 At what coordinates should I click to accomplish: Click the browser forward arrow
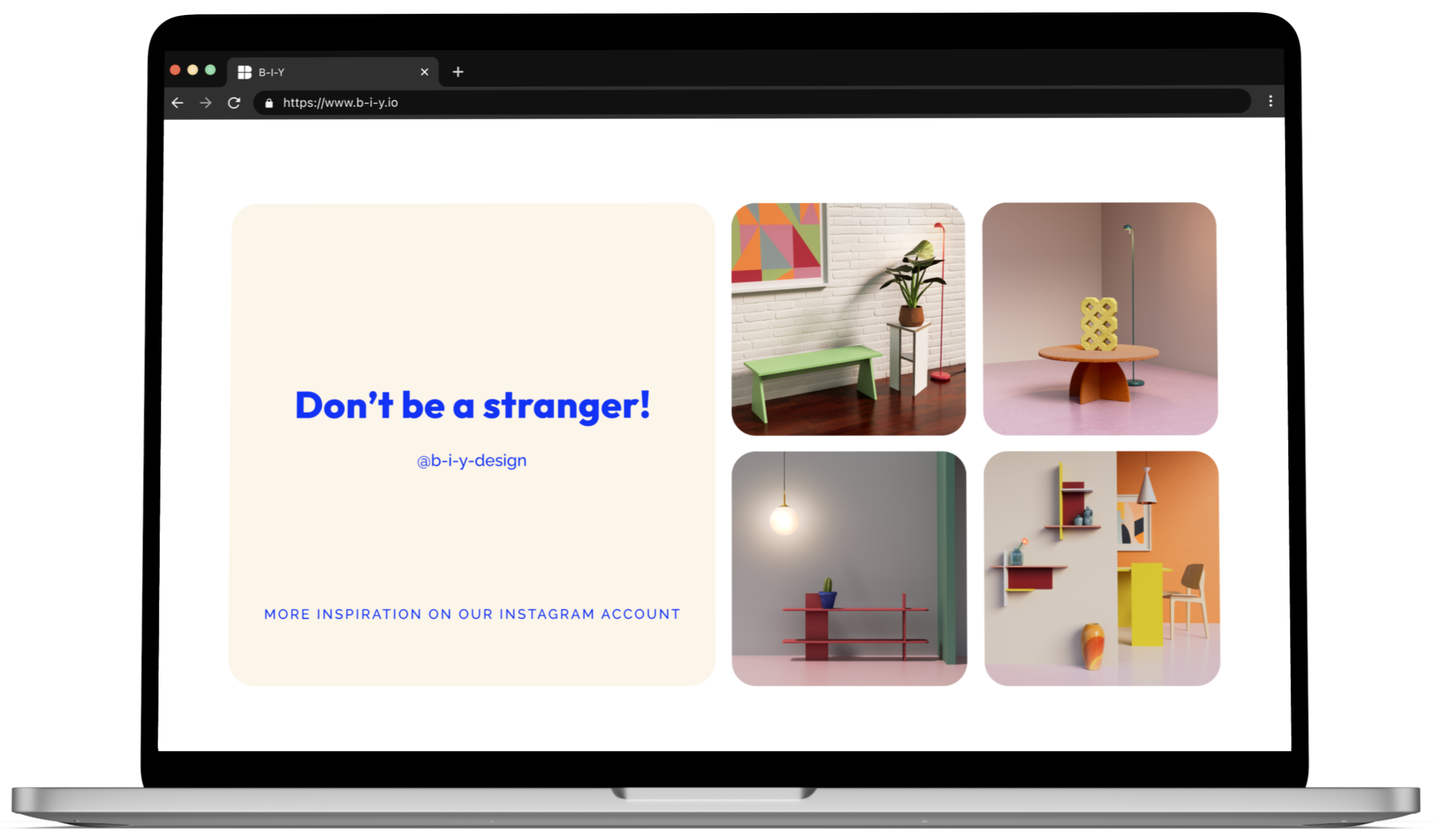pyautogui.click(x=206, y=103)
